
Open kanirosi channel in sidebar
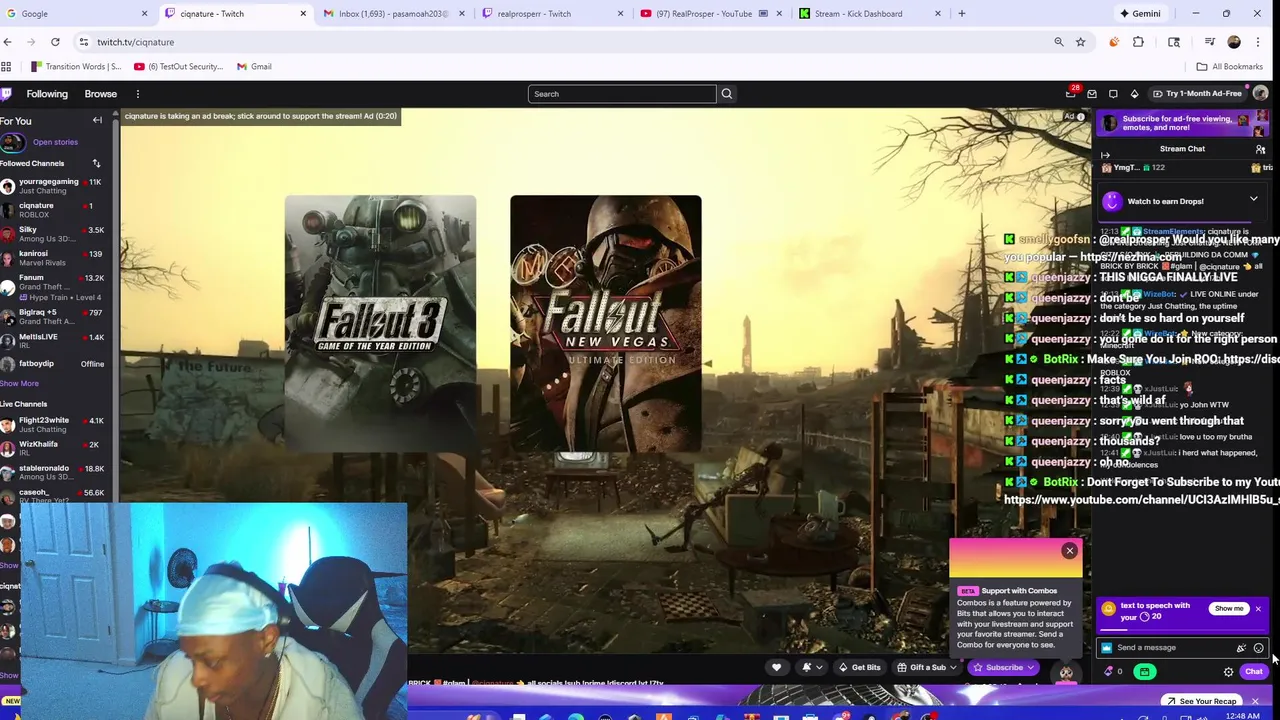click(x=53, y=258)
